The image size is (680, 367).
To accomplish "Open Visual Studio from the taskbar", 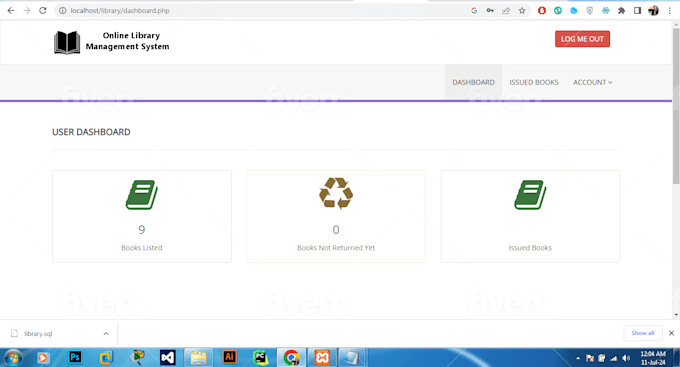I will (x=167, y=357).
